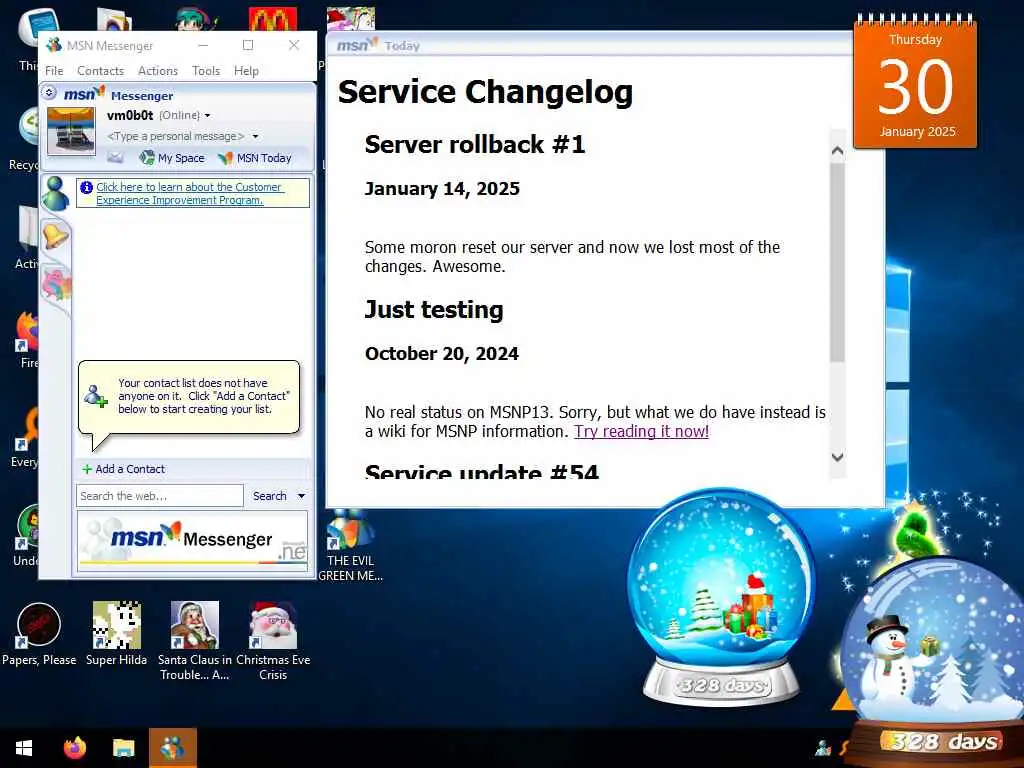Click the 'January 14, 2025' date text
The image size is (1024, 768).
[442, 189]
